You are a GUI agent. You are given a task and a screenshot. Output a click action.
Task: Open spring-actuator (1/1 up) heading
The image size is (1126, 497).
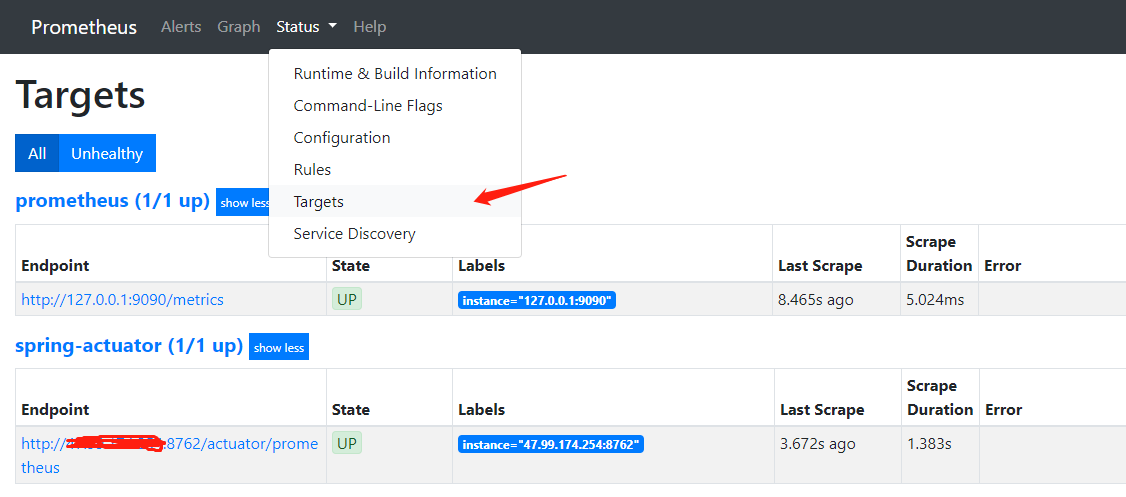(x=129, y=345)
